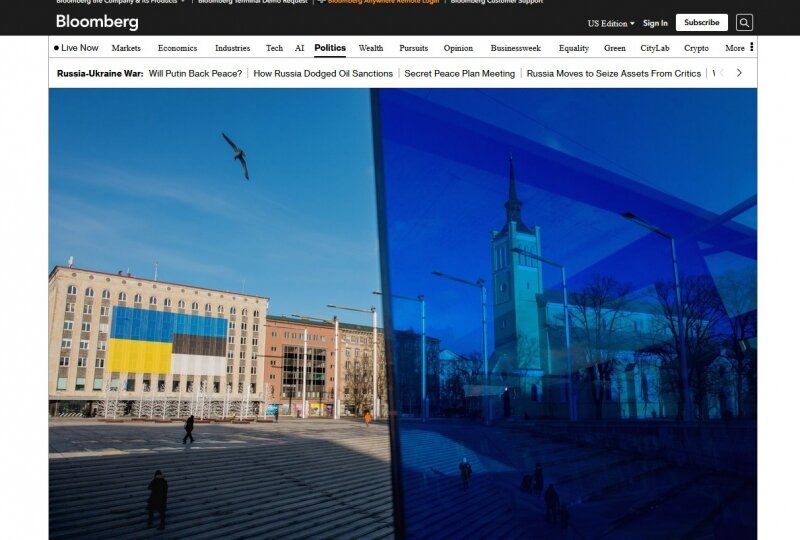800x540 pixels.
Task: Open 'Secret Peace Plan Meeting' story
Action: tap(459, 73)
